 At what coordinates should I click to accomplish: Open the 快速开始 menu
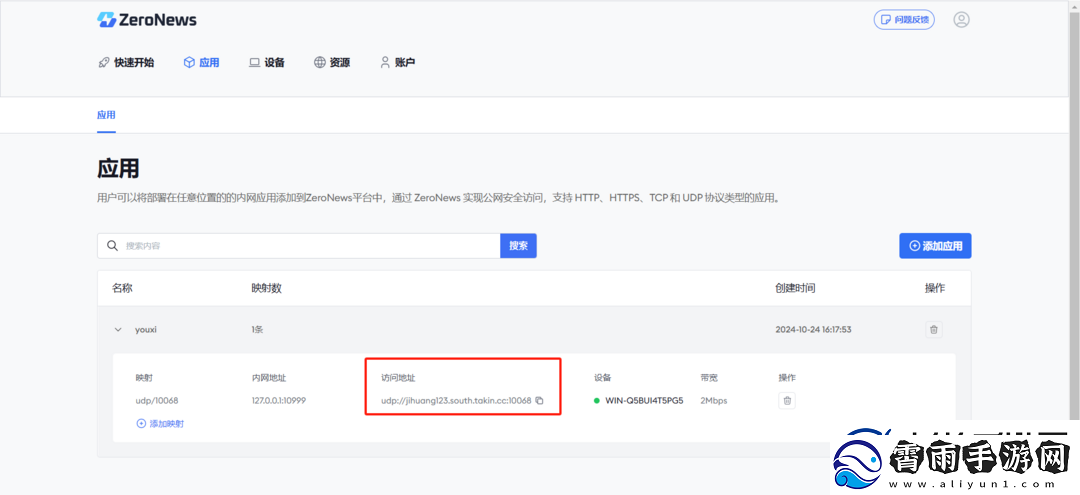pyautogui.click(x=126, y=63)
